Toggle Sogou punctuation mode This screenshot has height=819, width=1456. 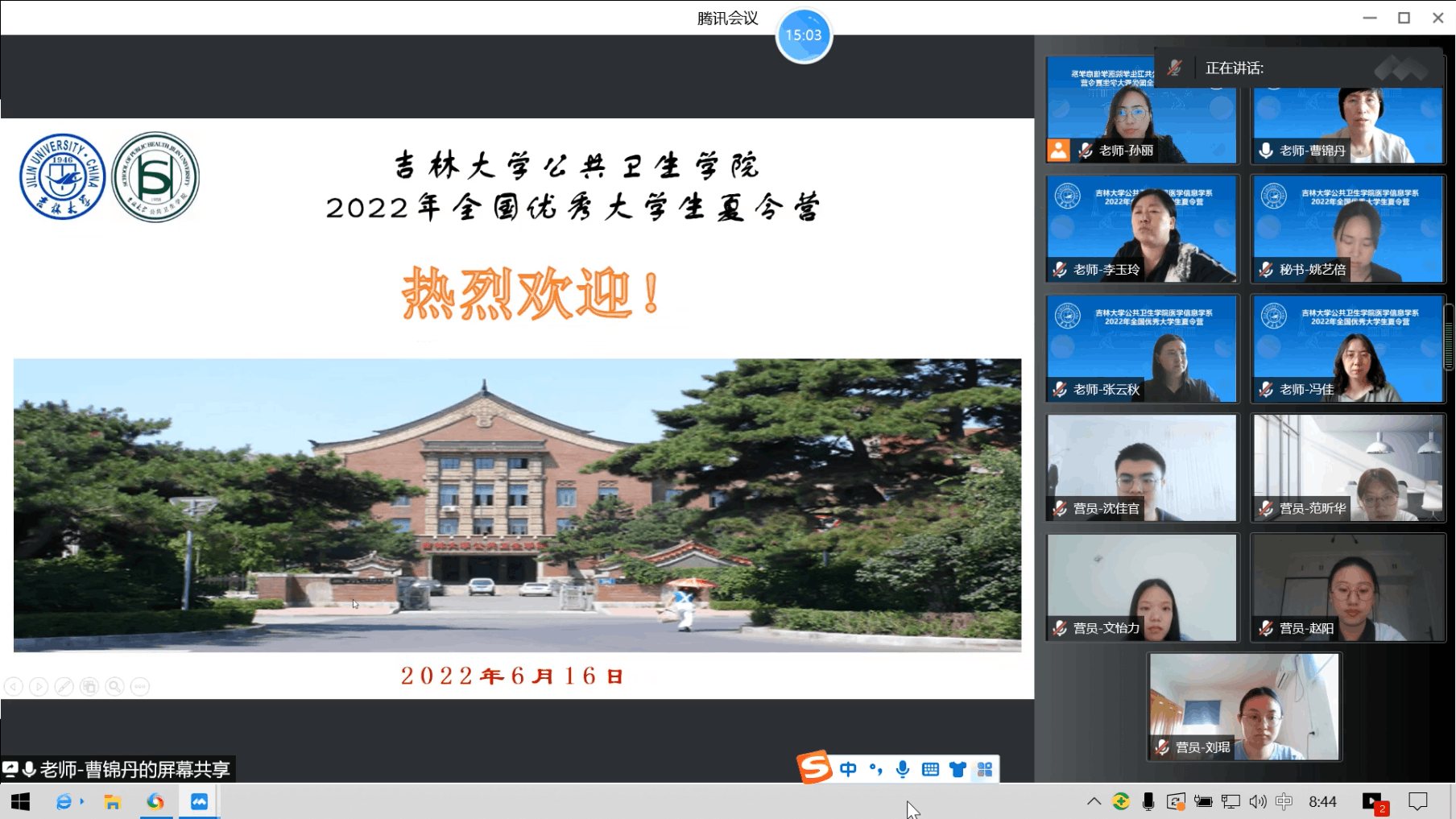[x=875, y=769]
